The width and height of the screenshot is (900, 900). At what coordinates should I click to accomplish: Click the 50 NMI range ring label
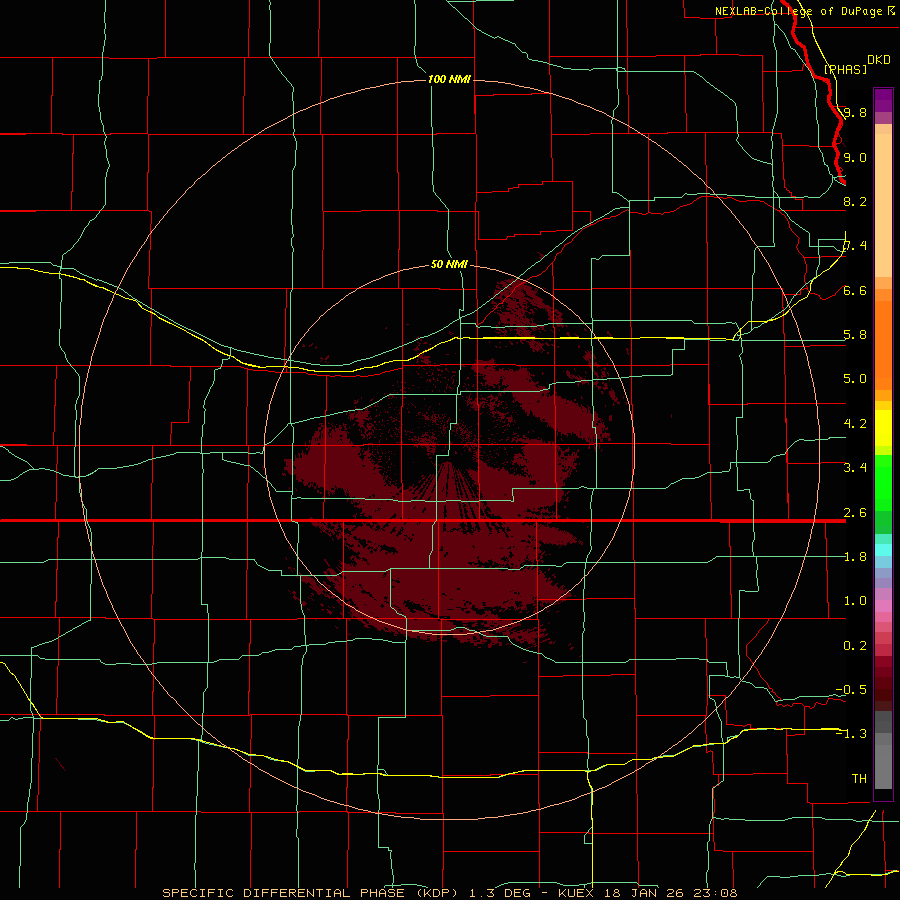(449, 264)
